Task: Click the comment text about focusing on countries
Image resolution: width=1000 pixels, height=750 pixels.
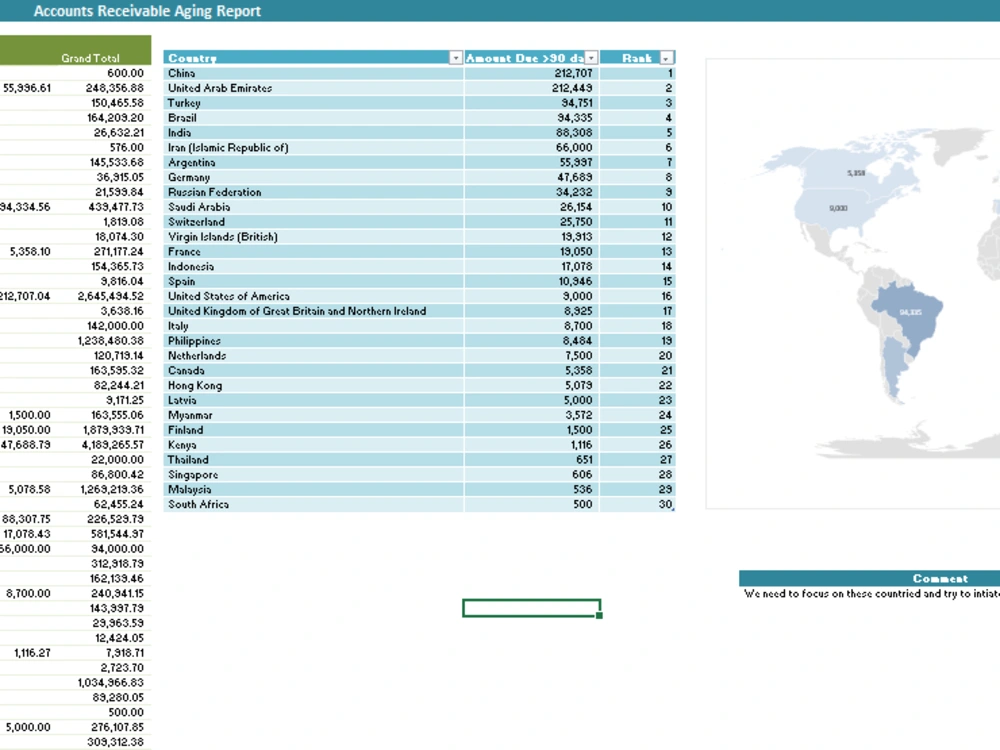Action: pyautogui.click(x=871, y=594)
